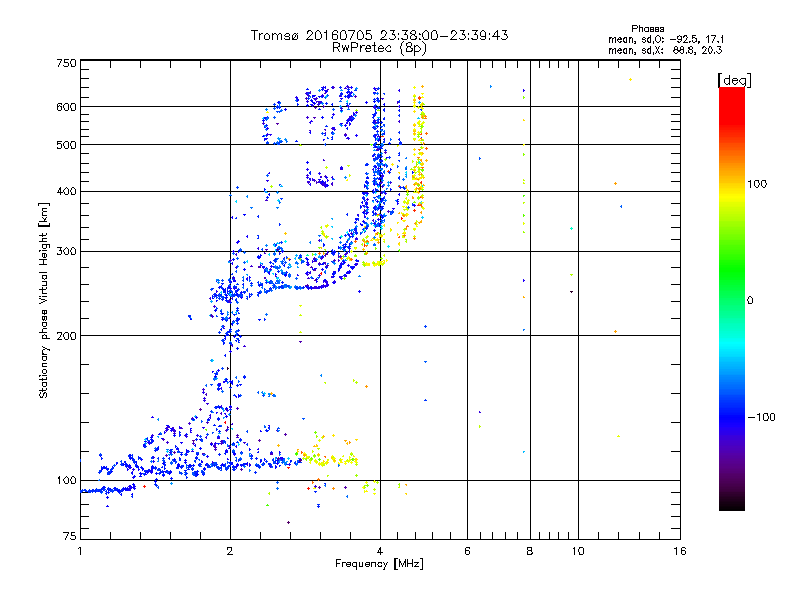Click the x-axis tick label '1'
The height and width of the screenshot is (600, 800).
(80, 551)
